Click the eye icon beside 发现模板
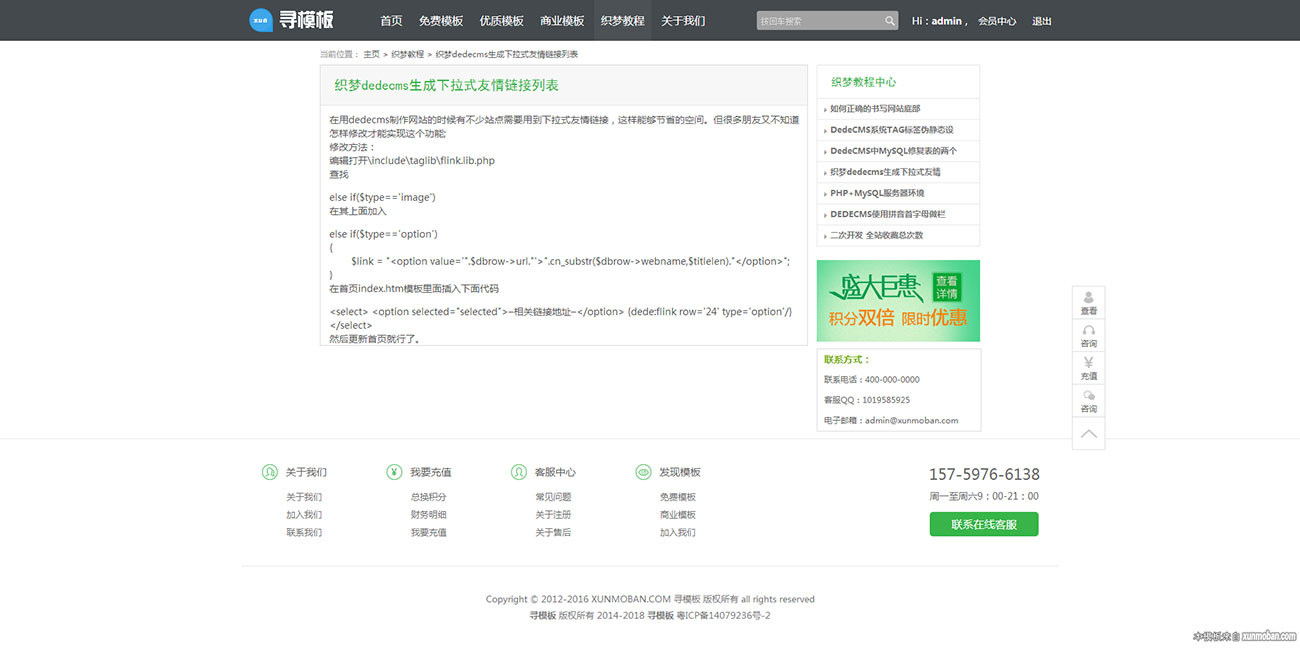Viewport: 1300px width, 648px height. (x=643, y=472)
